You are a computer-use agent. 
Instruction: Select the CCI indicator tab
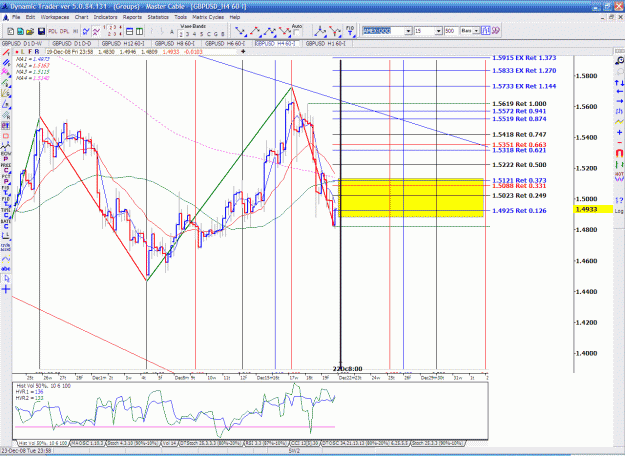305,443
